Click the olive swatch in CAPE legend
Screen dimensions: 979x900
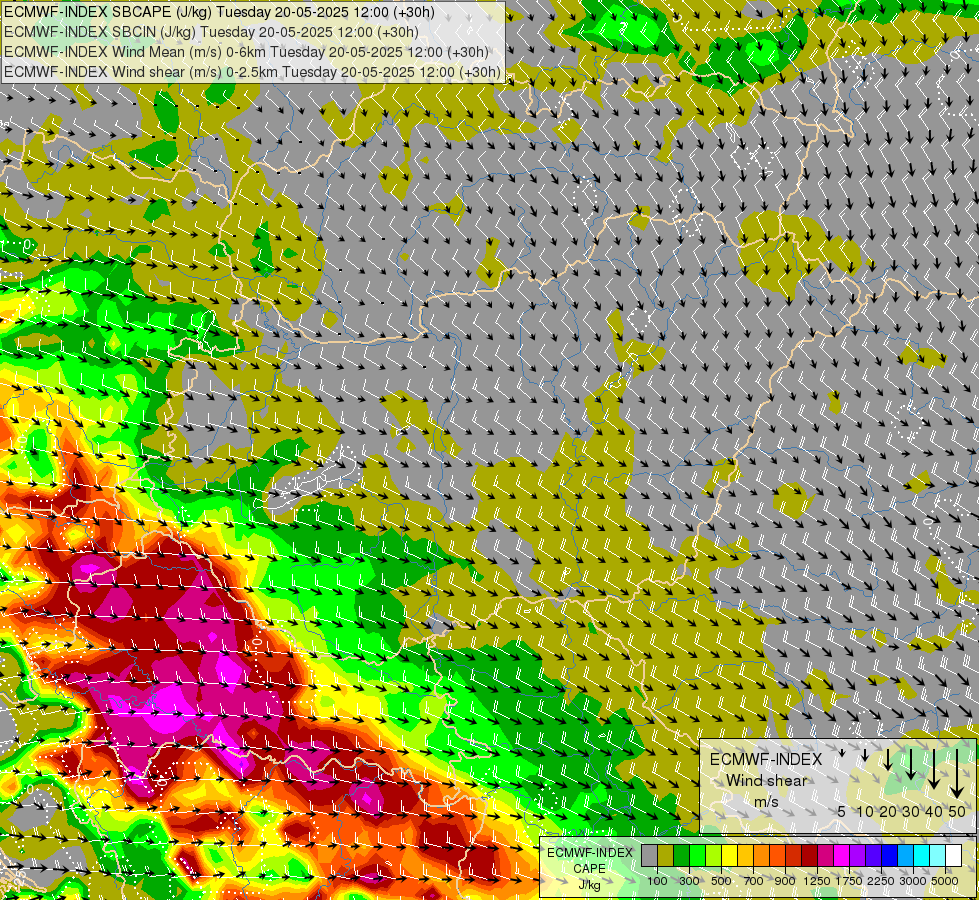666,856
